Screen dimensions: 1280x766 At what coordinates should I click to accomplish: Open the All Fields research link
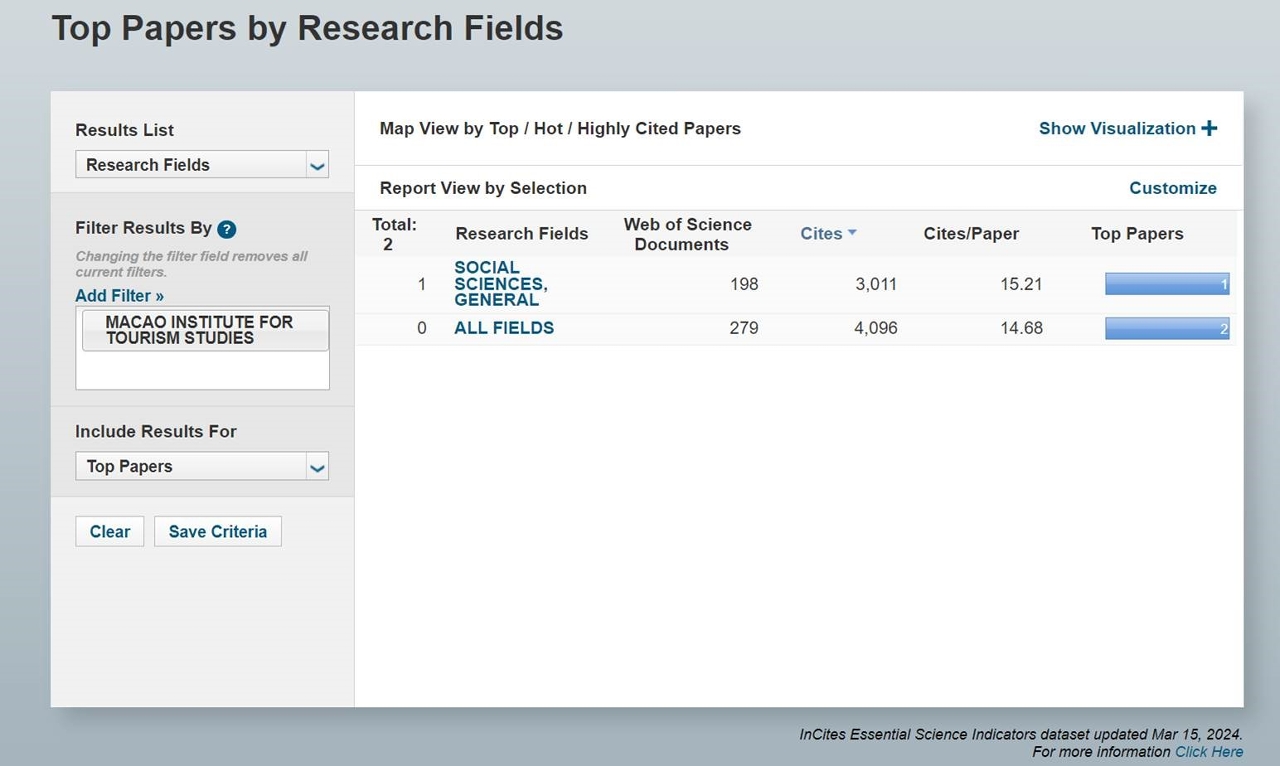pyautogui.click(x=503, y=327)
